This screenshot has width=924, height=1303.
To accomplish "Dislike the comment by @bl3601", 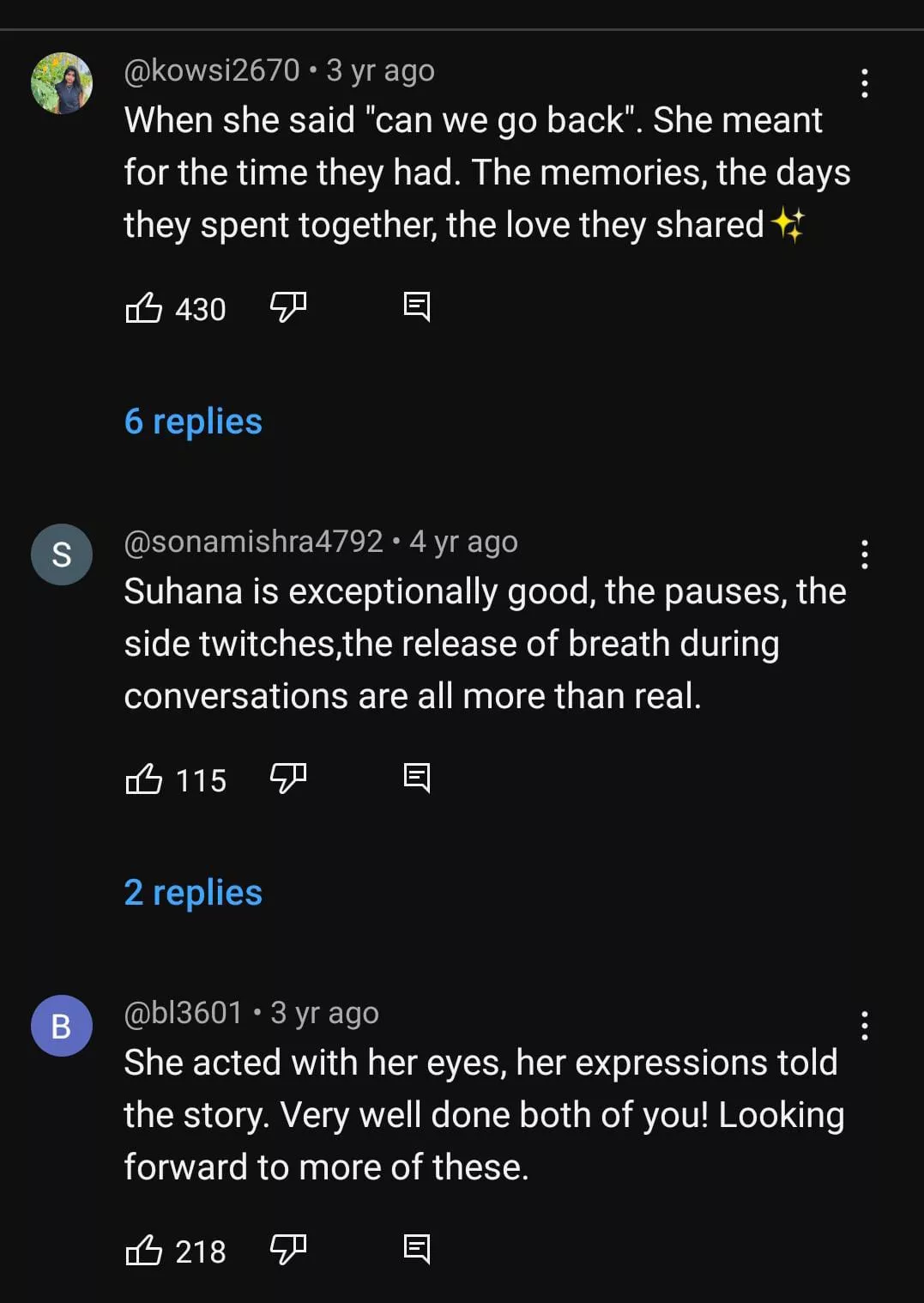I will 288,1249.
